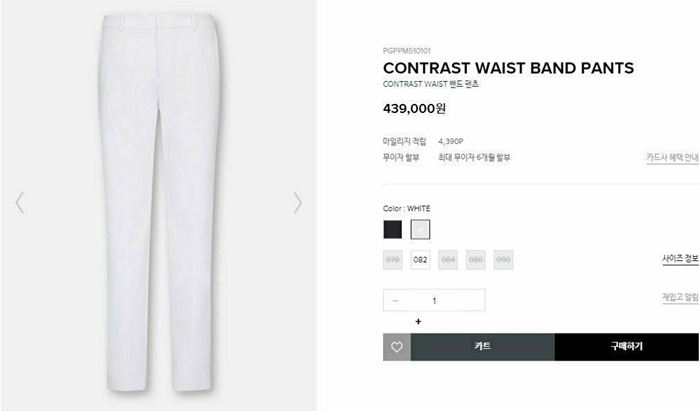Open 카드사 혜택 안내 card benefits link
Screen dimensions: 700x411
(672, 158)
